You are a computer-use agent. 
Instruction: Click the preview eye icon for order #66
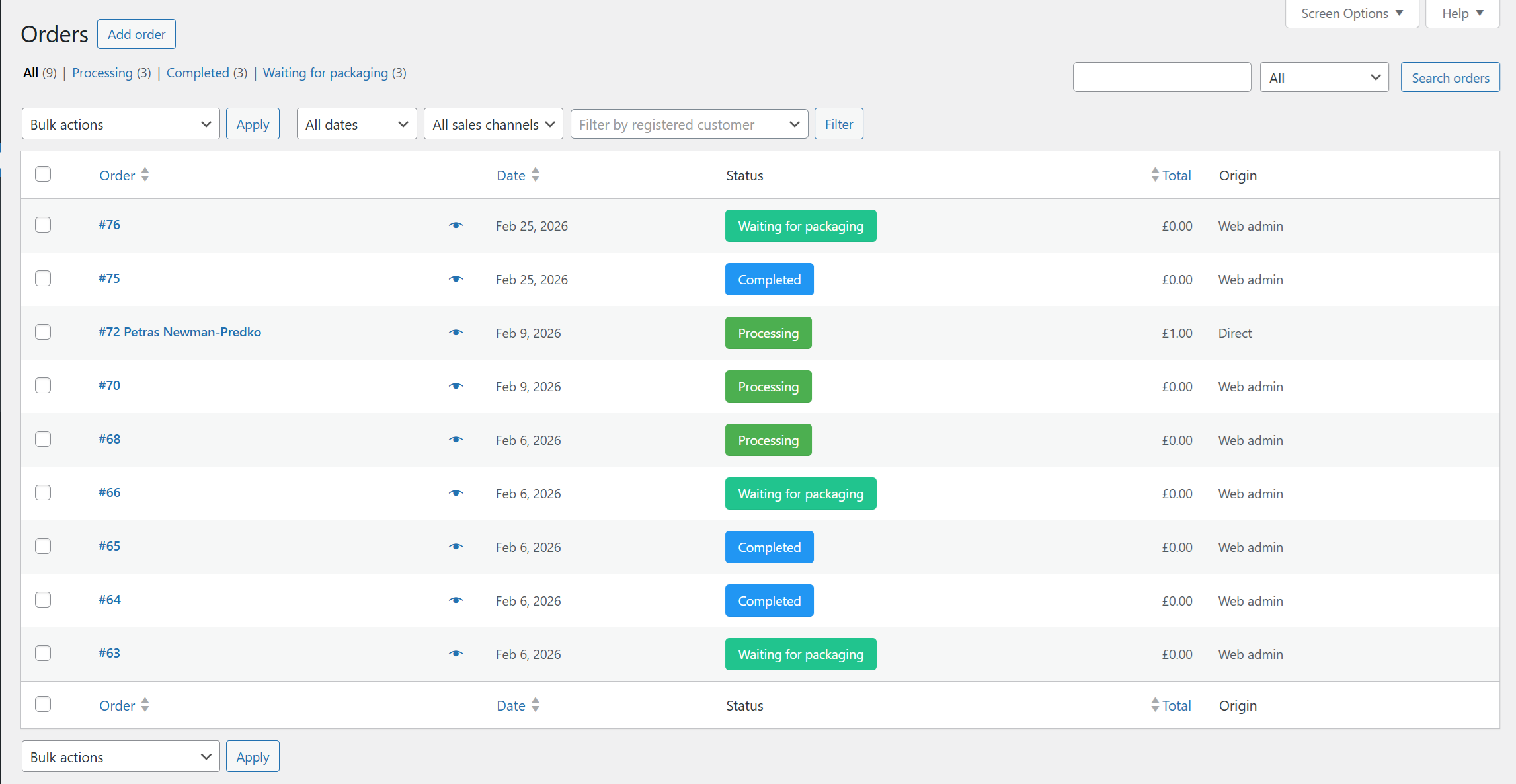[x=456, y=493]
